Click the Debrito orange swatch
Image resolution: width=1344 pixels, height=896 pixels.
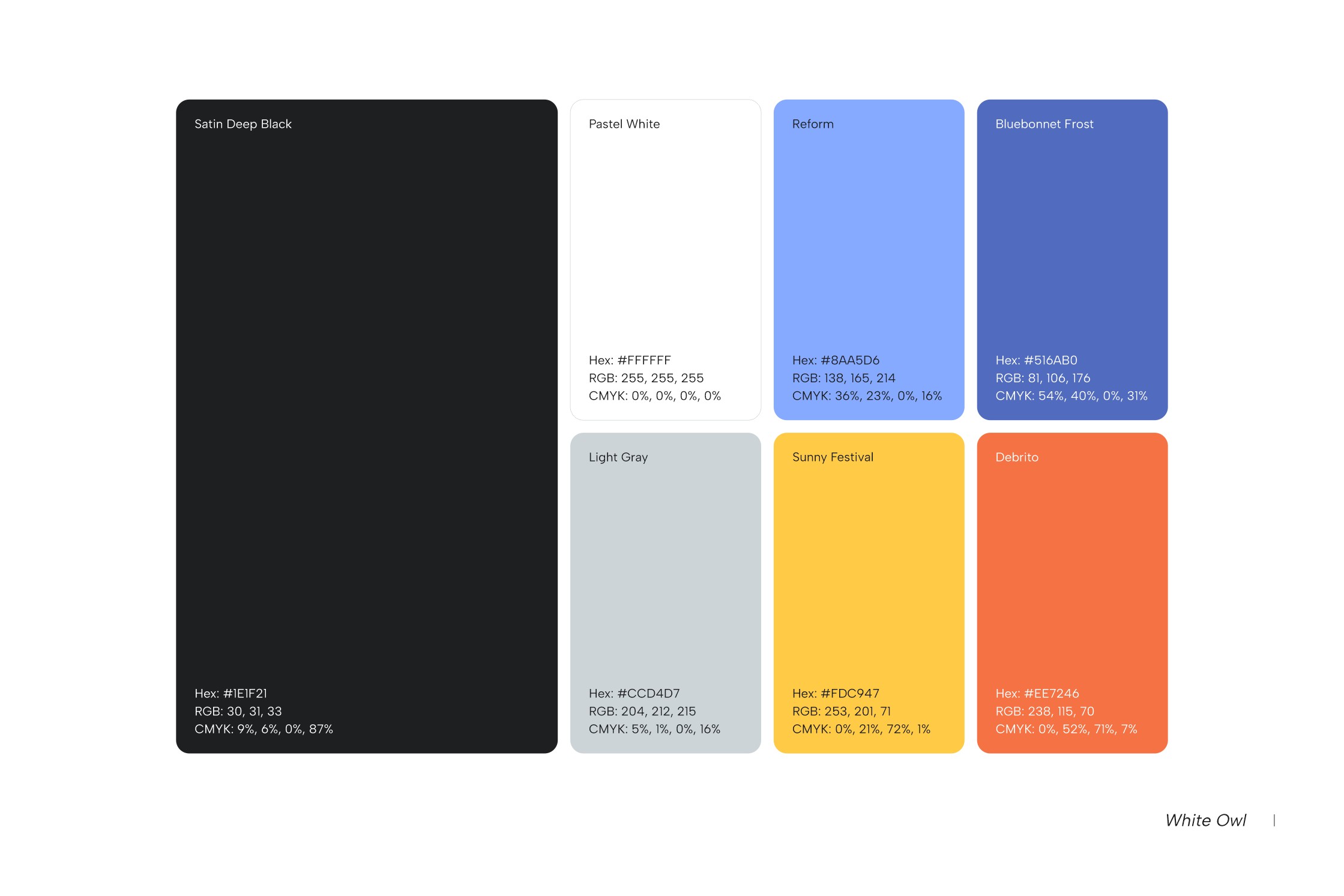click(1071, 576)
